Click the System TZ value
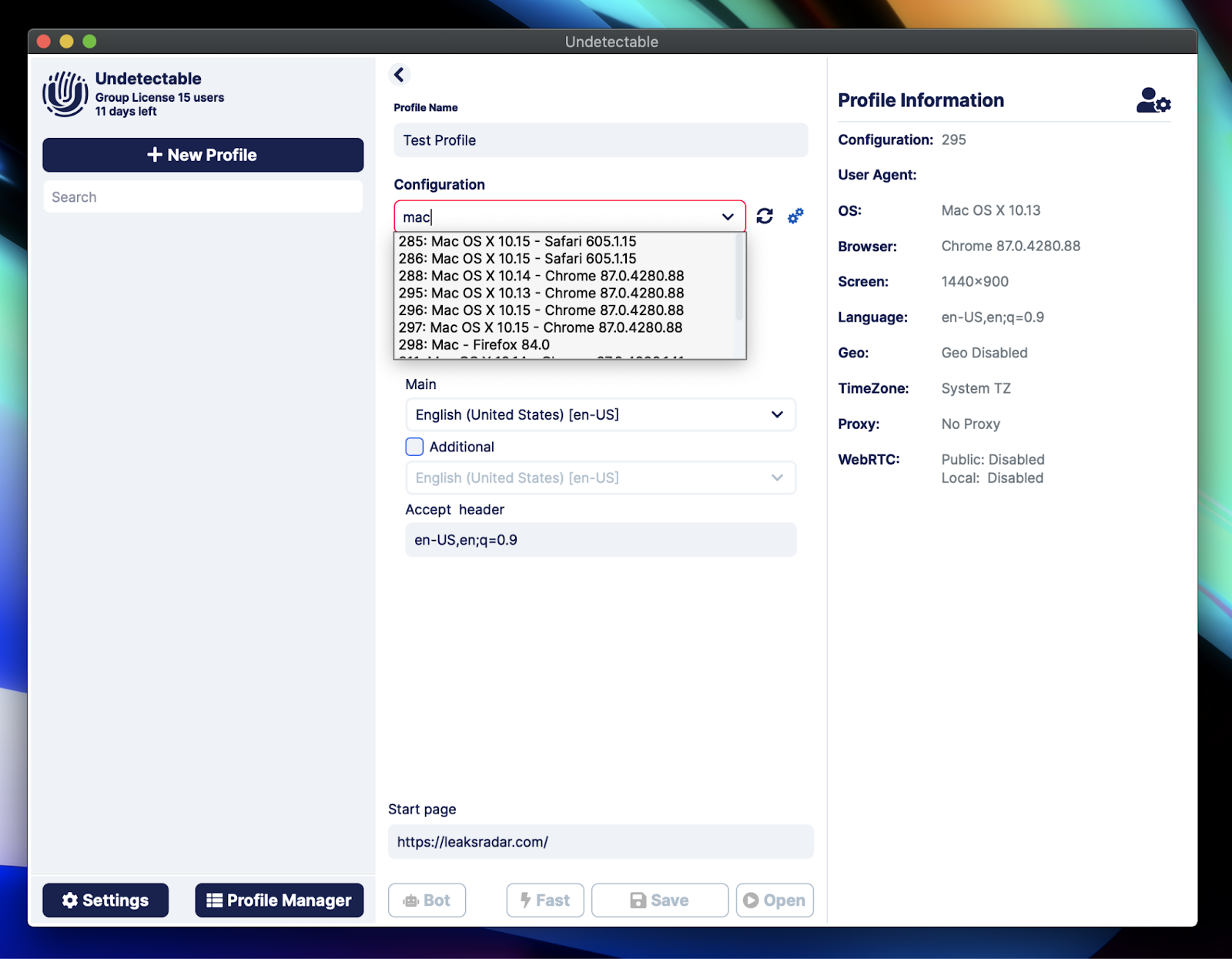Screen dimensions: 1232x959 (976, 389)
